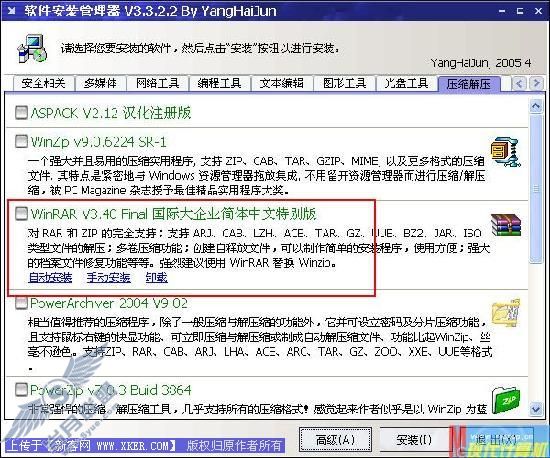Click the WinRAR books icon
This screenshot has height=458, width=550.
point(506,225)
